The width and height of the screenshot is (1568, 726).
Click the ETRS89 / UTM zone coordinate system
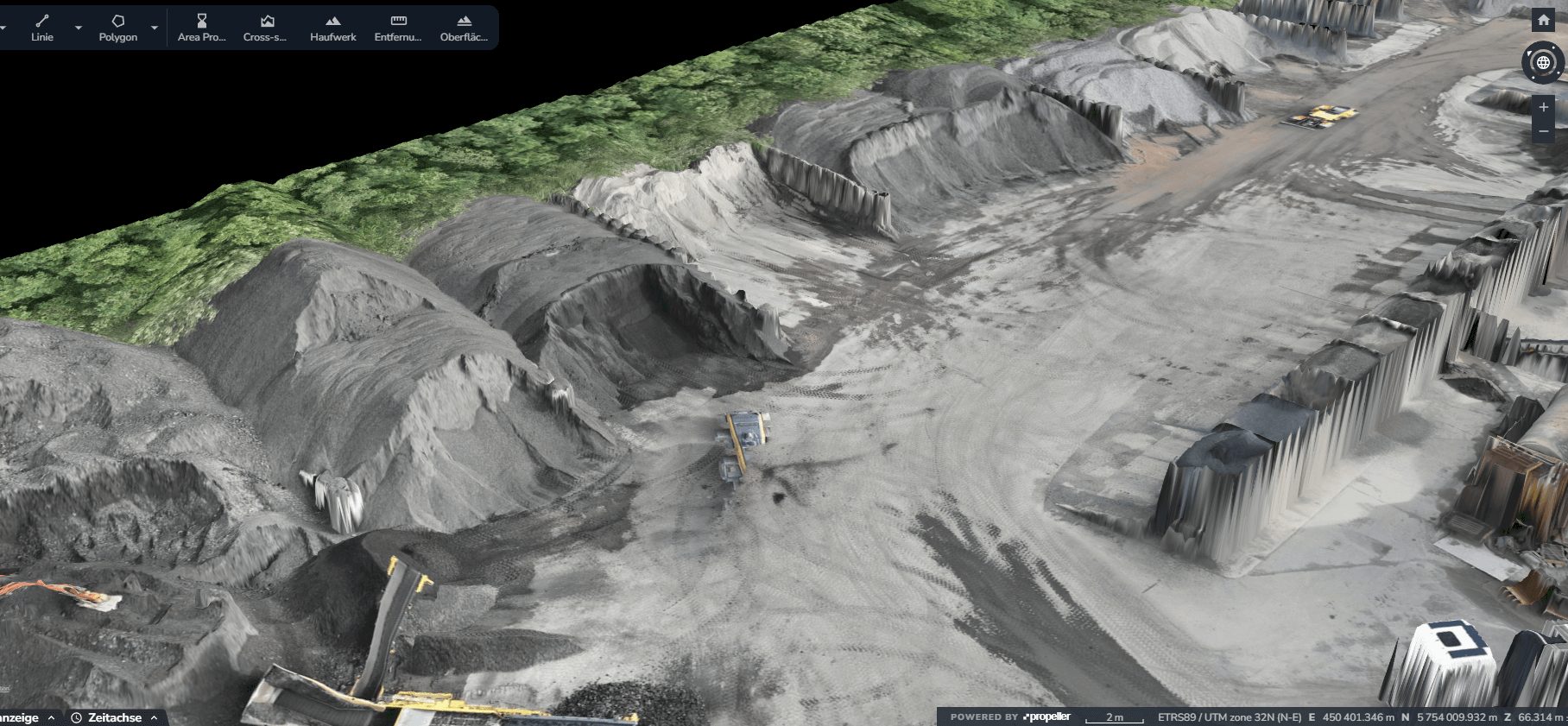click(x=1230, y=717)
